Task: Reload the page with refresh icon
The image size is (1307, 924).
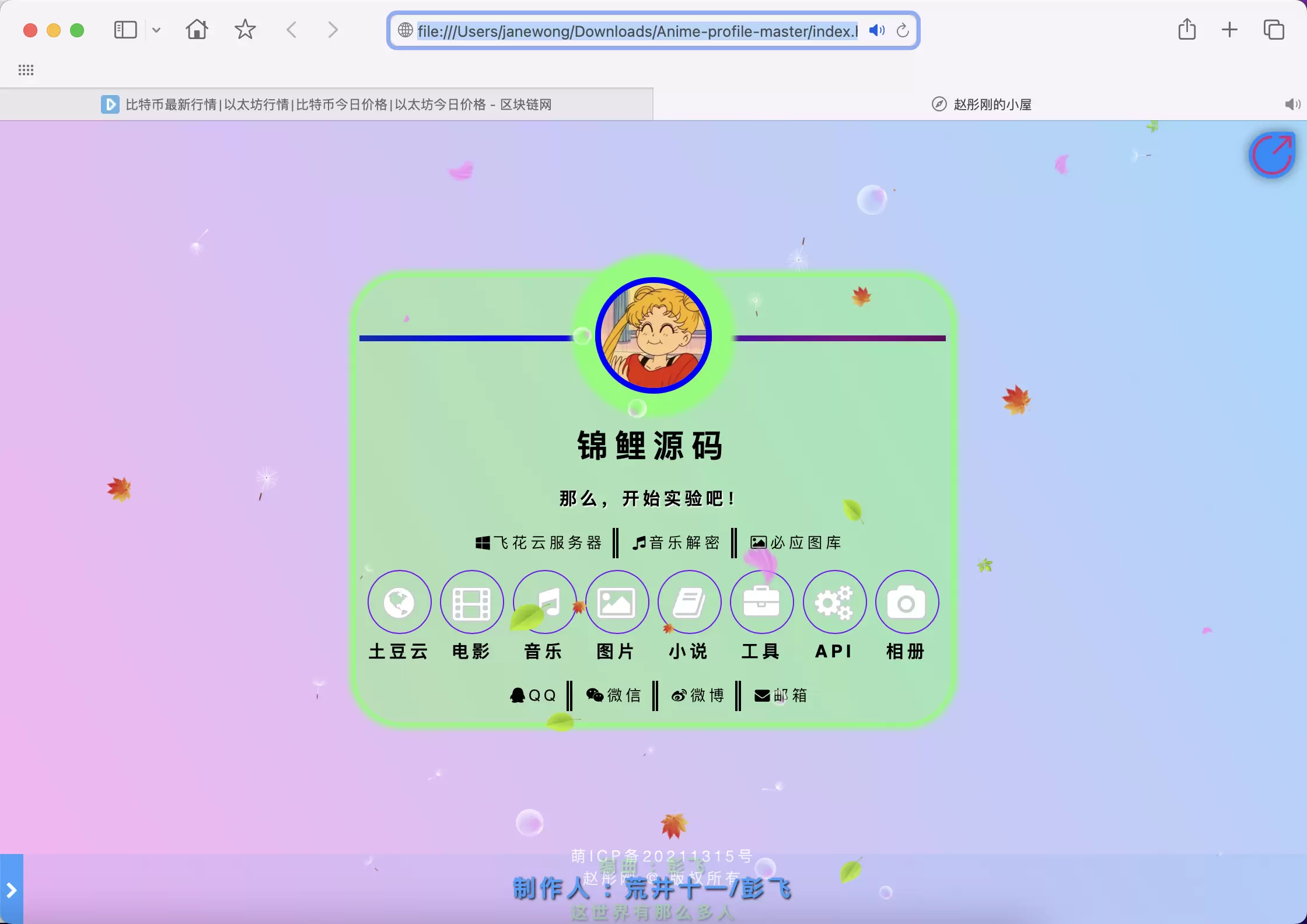Action: click(903, 30)
